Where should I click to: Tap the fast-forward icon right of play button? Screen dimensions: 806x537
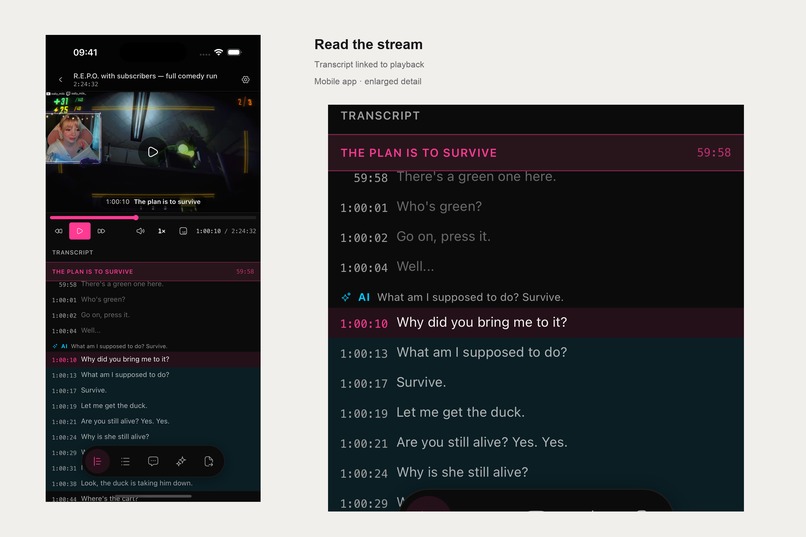click(x=101, y=231)
